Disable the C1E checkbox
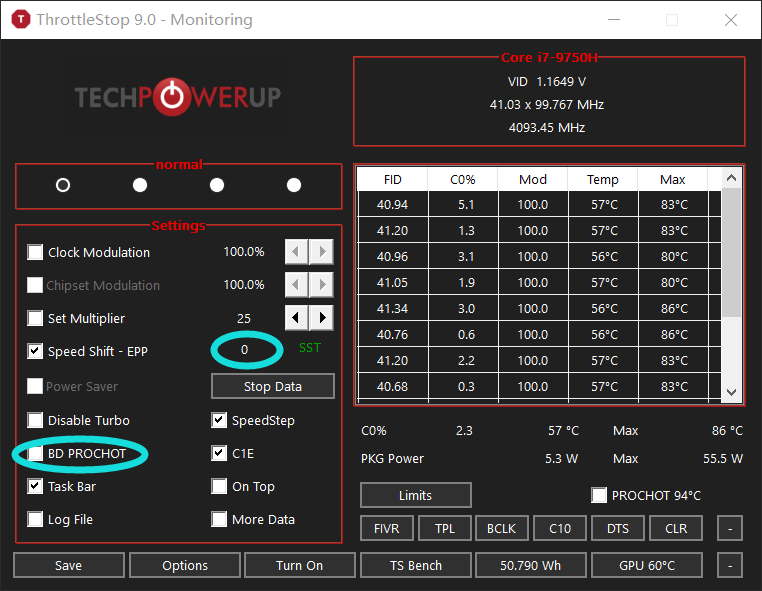 219,453
